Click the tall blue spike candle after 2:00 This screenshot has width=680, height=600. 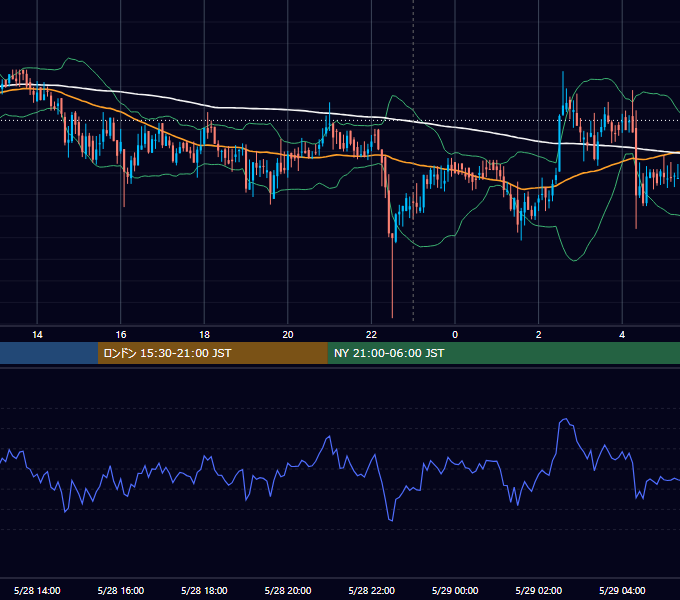[x=563, y=93]
